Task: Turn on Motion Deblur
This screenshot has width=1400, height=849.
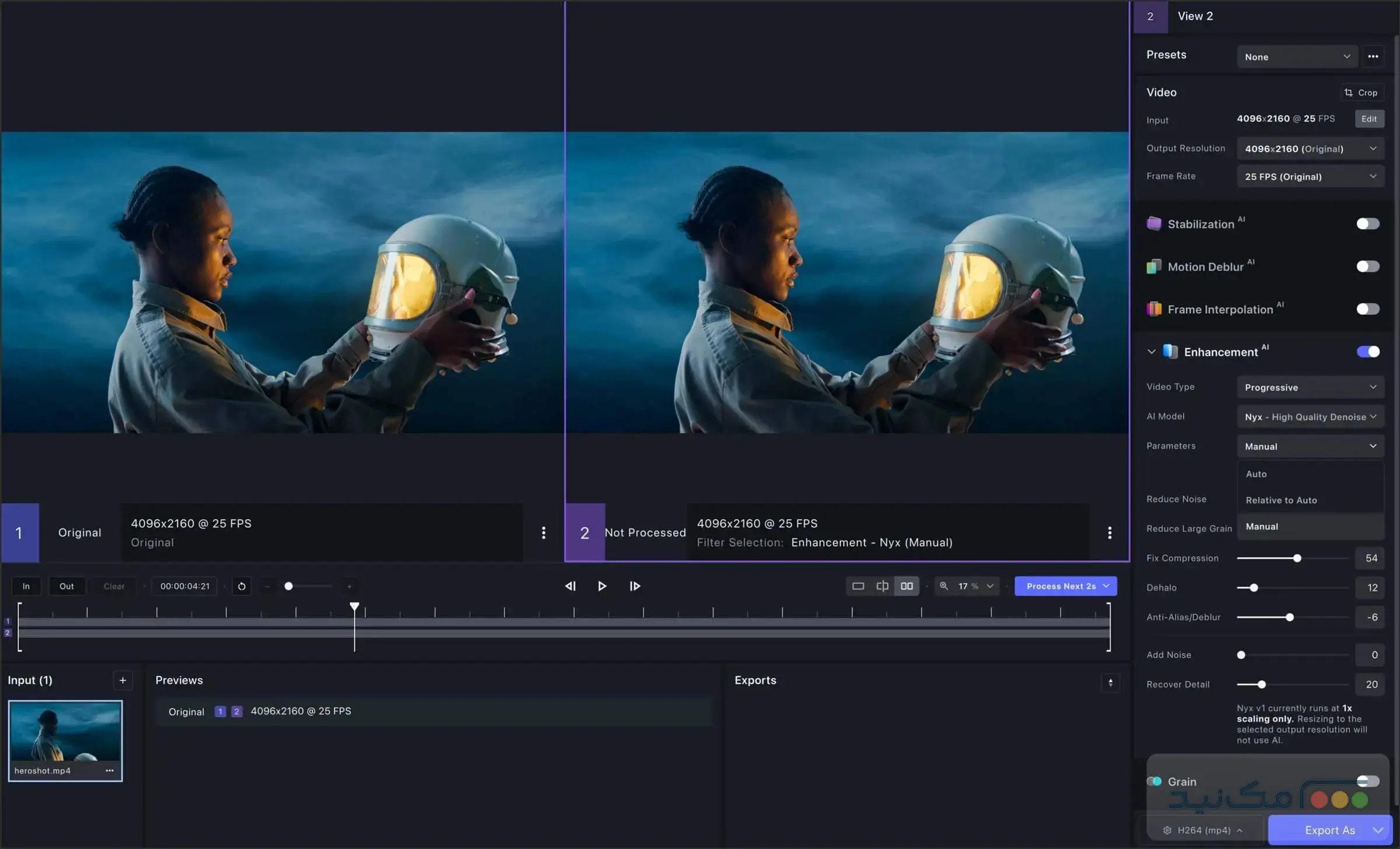Action: [x=1367, y=266]
